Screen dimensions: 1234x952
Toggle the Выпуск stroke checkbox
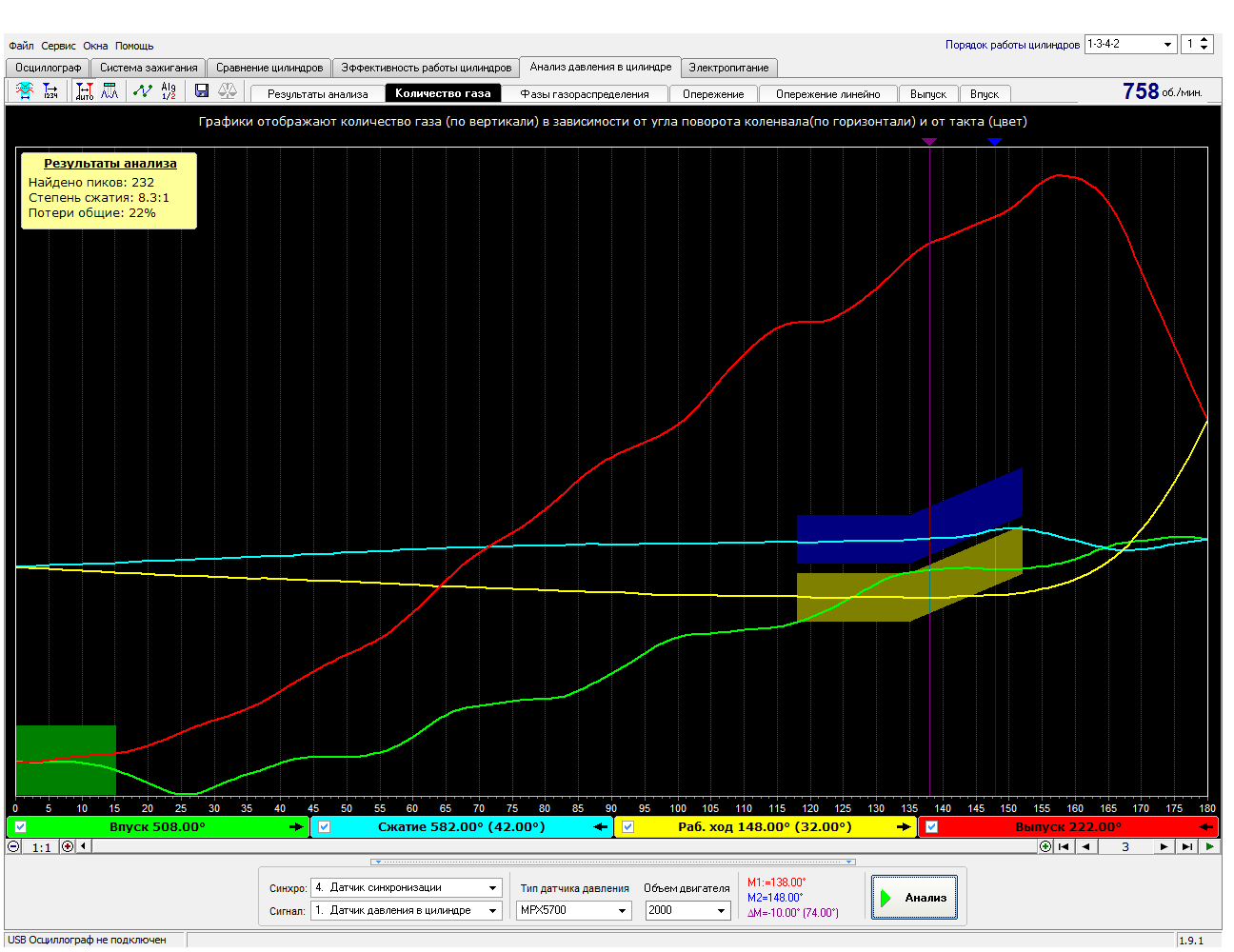coord(931,827)
